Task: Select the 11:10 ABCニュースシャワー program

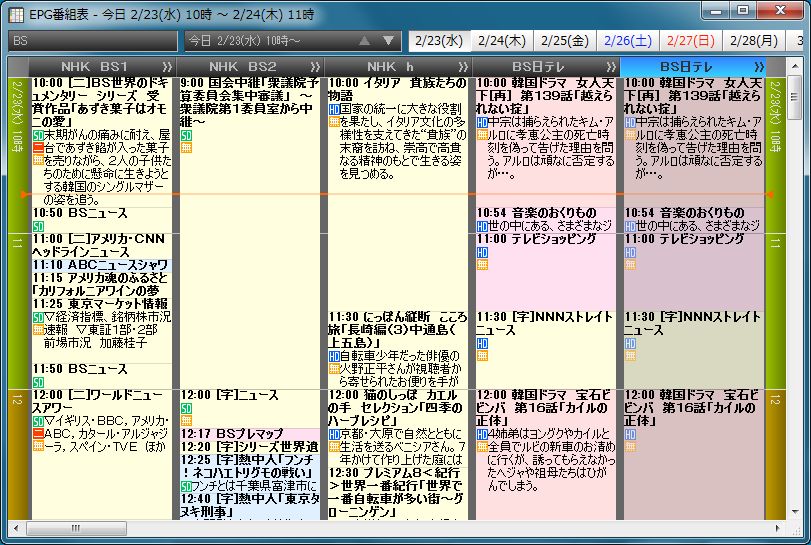Action: tap(101, 265)
